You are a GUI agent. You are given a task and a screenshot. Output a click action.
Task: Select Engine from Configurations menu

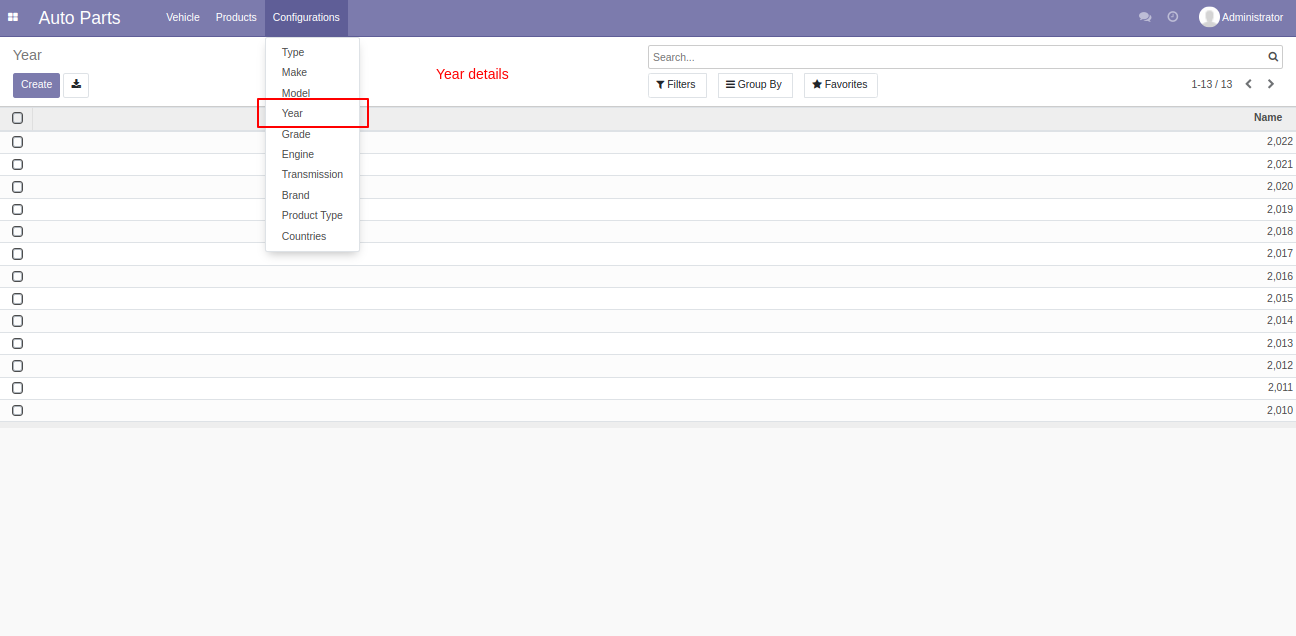(x=312, y=154)
